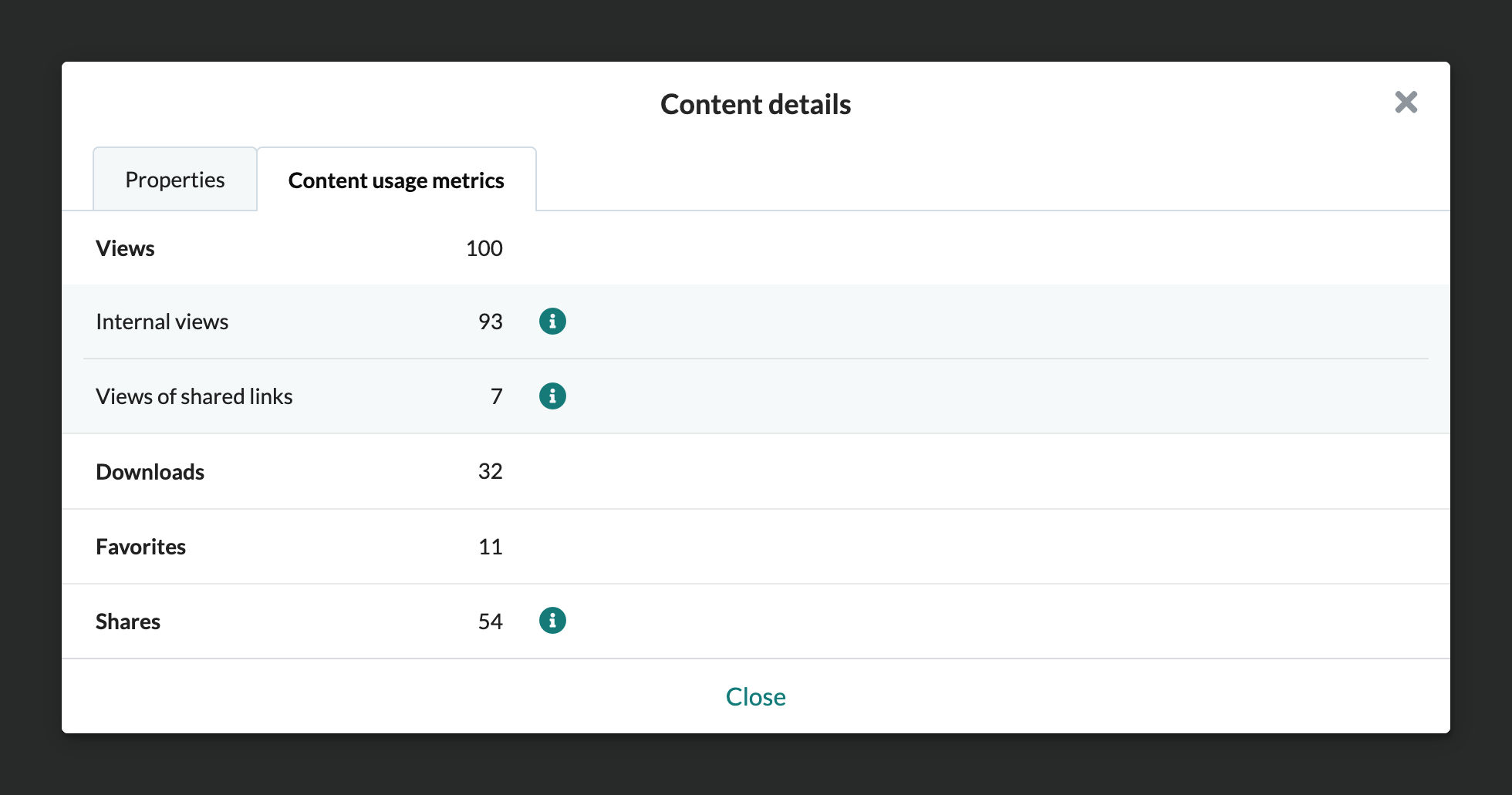
Task: Click the shared links value 7
Action: click(497, 396)
